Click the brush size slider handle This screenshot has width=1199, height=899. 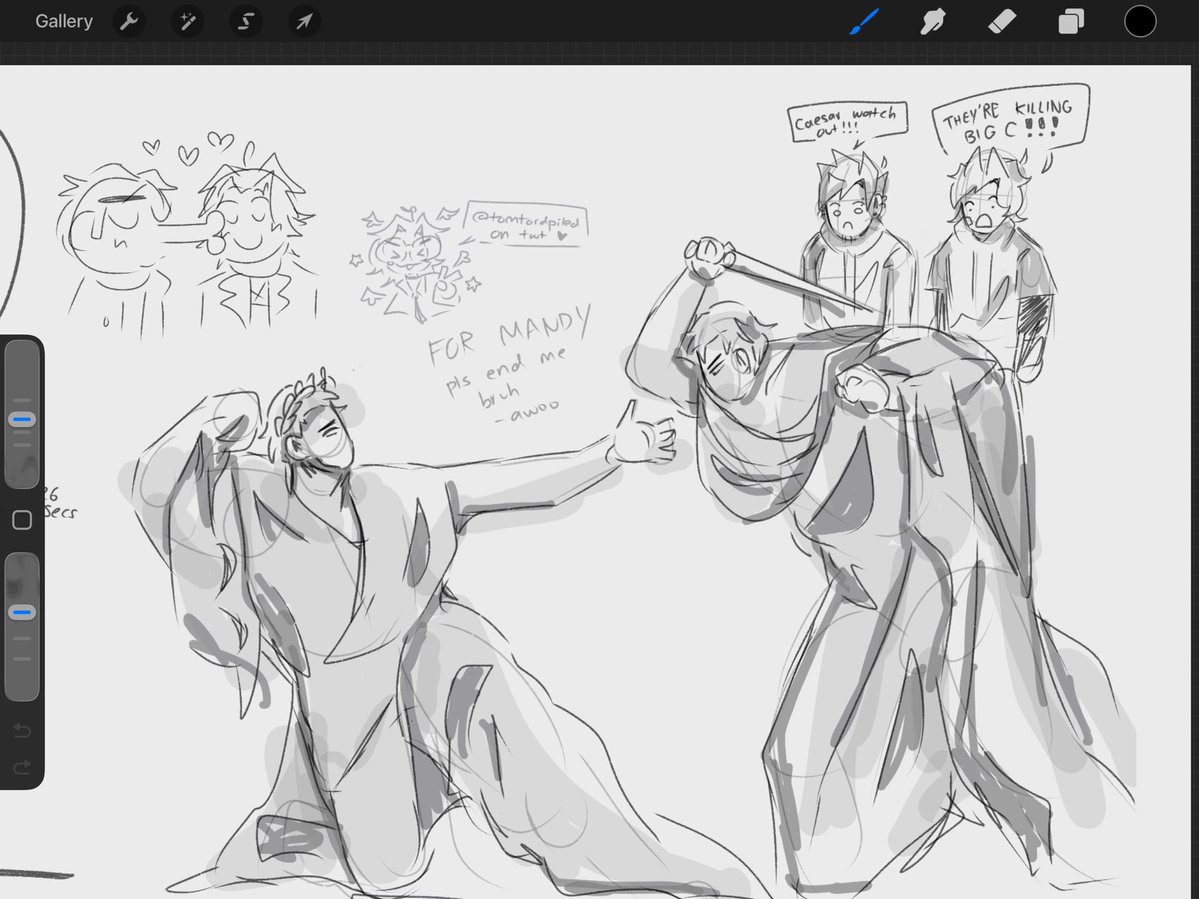pos(22,420)
